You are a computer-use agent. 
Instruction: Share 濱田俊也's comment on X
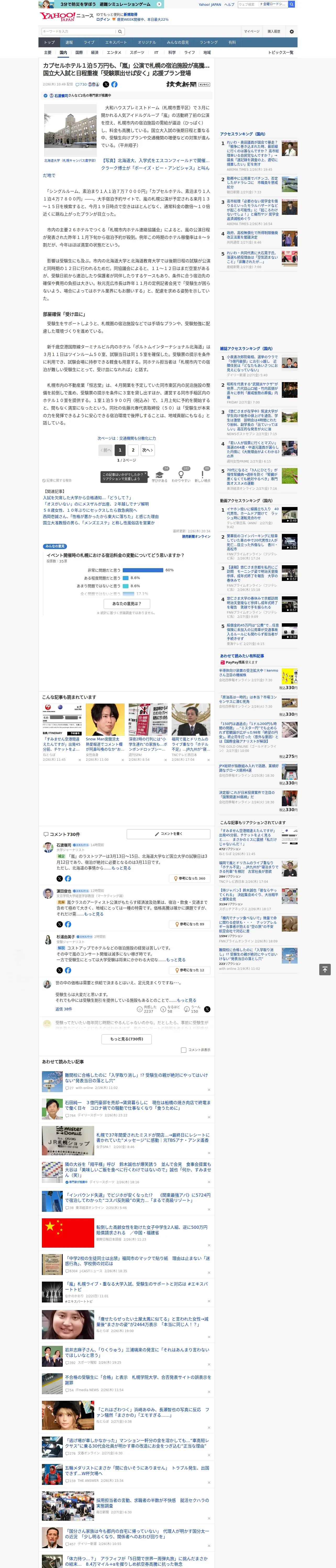click(60, 924)
